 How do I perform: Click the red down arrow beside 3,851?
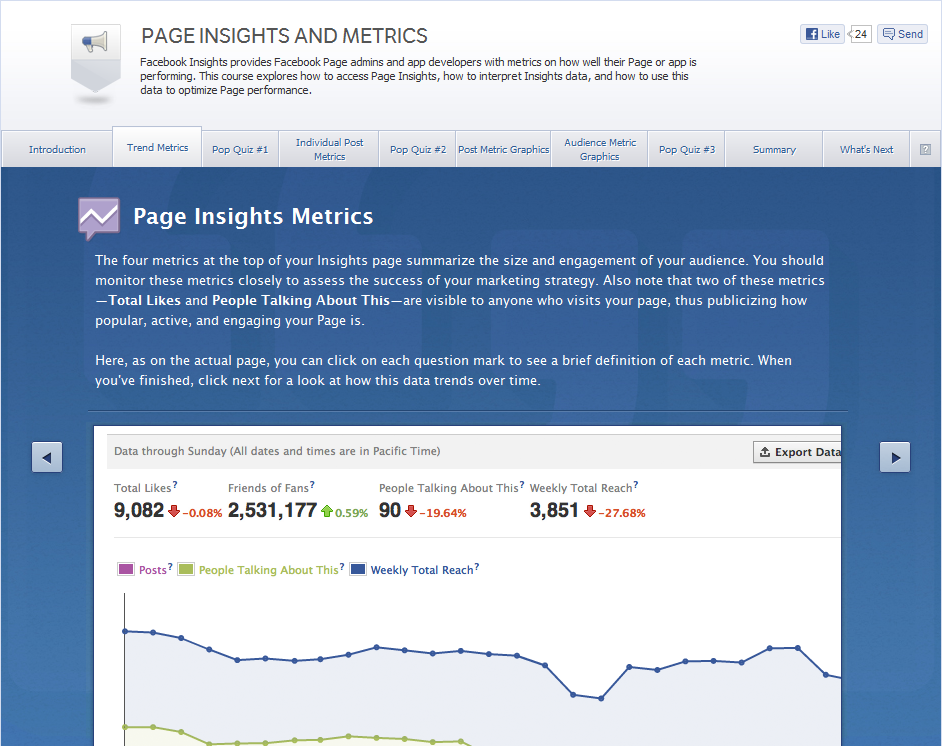coord(590,511)
